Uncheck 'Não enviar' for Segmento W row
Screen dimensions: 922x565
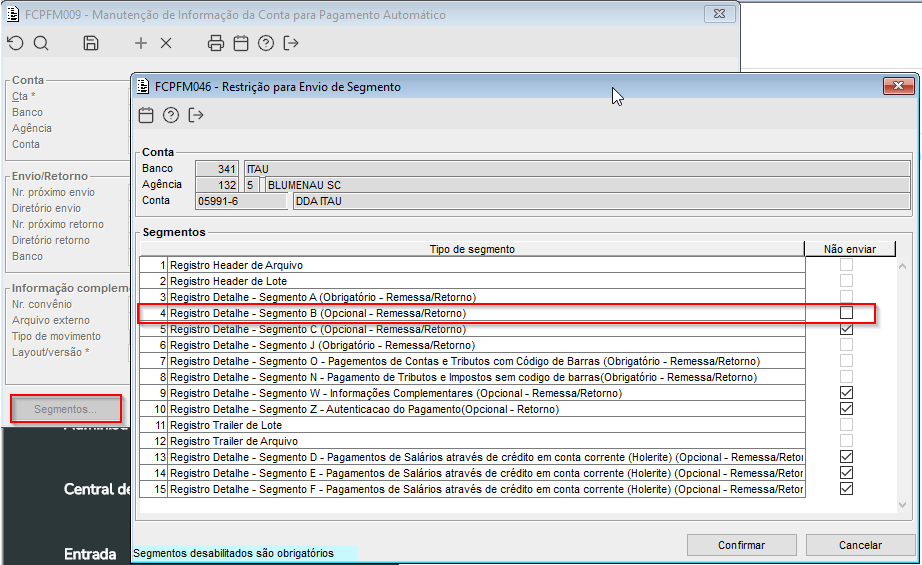pos(846,393)
